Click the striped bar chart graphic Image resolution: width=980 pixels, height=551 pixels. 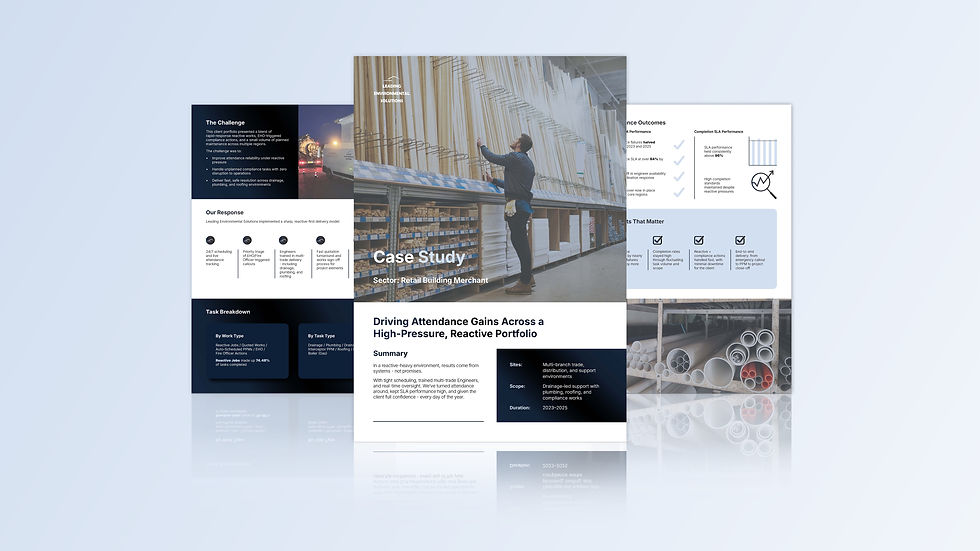pos(762,152)
